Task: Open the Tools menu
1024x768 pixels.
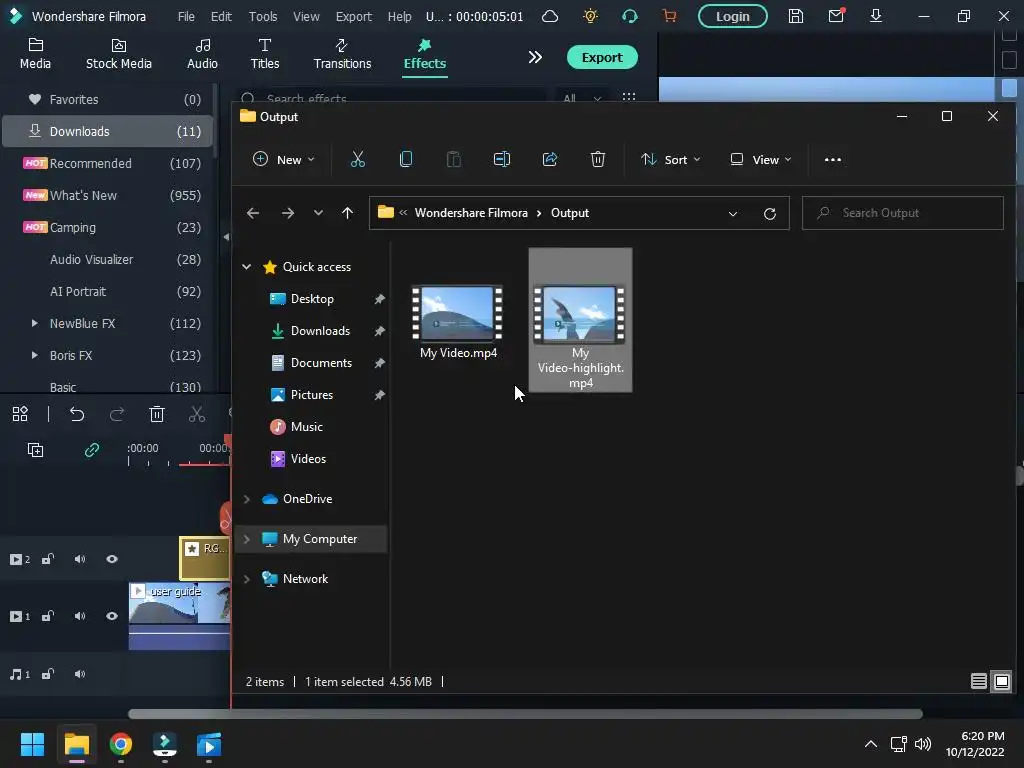Action: 263,16
